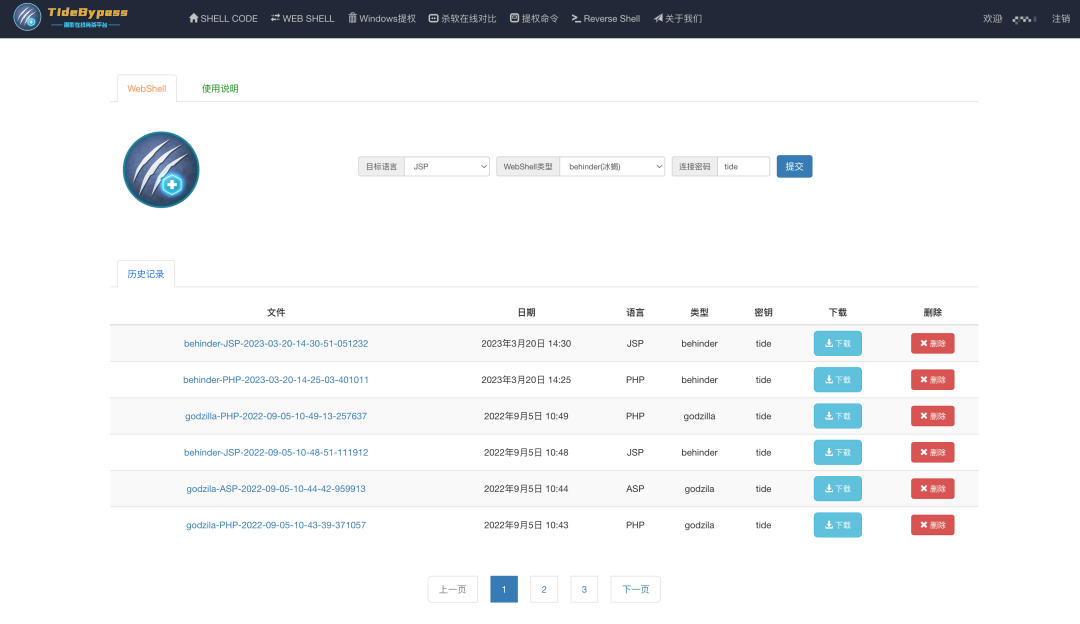Delete the behinder-JSP-2023-03-20 record

(933, 344)
